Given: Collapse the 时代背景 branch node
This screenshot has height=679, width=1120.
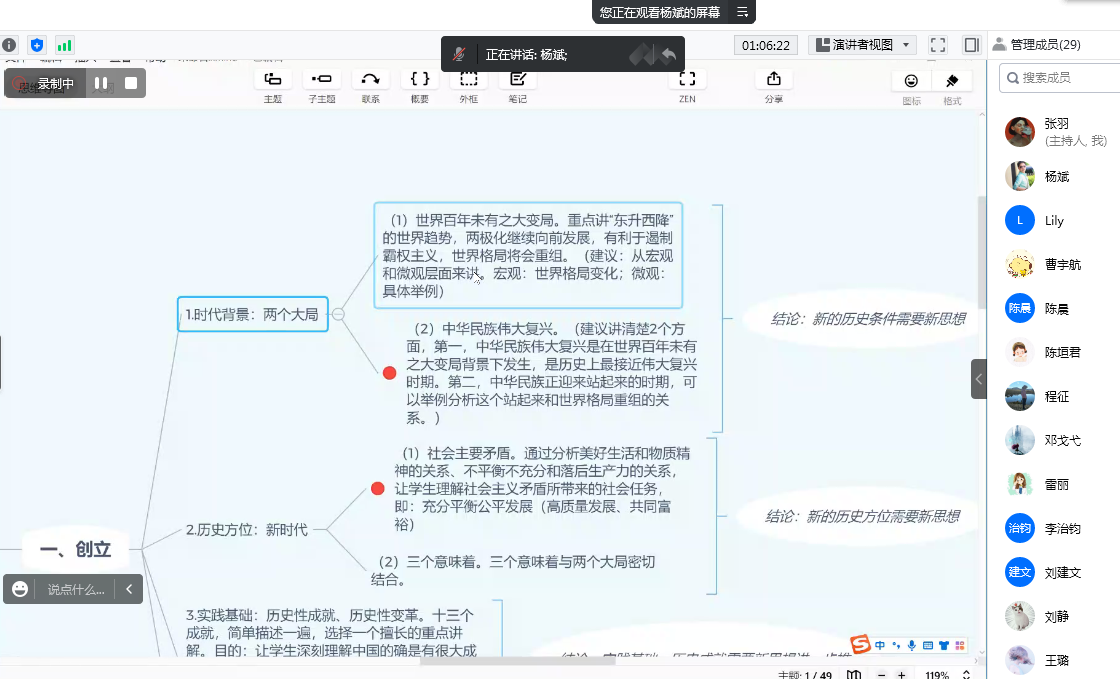Looking at the screenshot, I should [x=338, y=314].
